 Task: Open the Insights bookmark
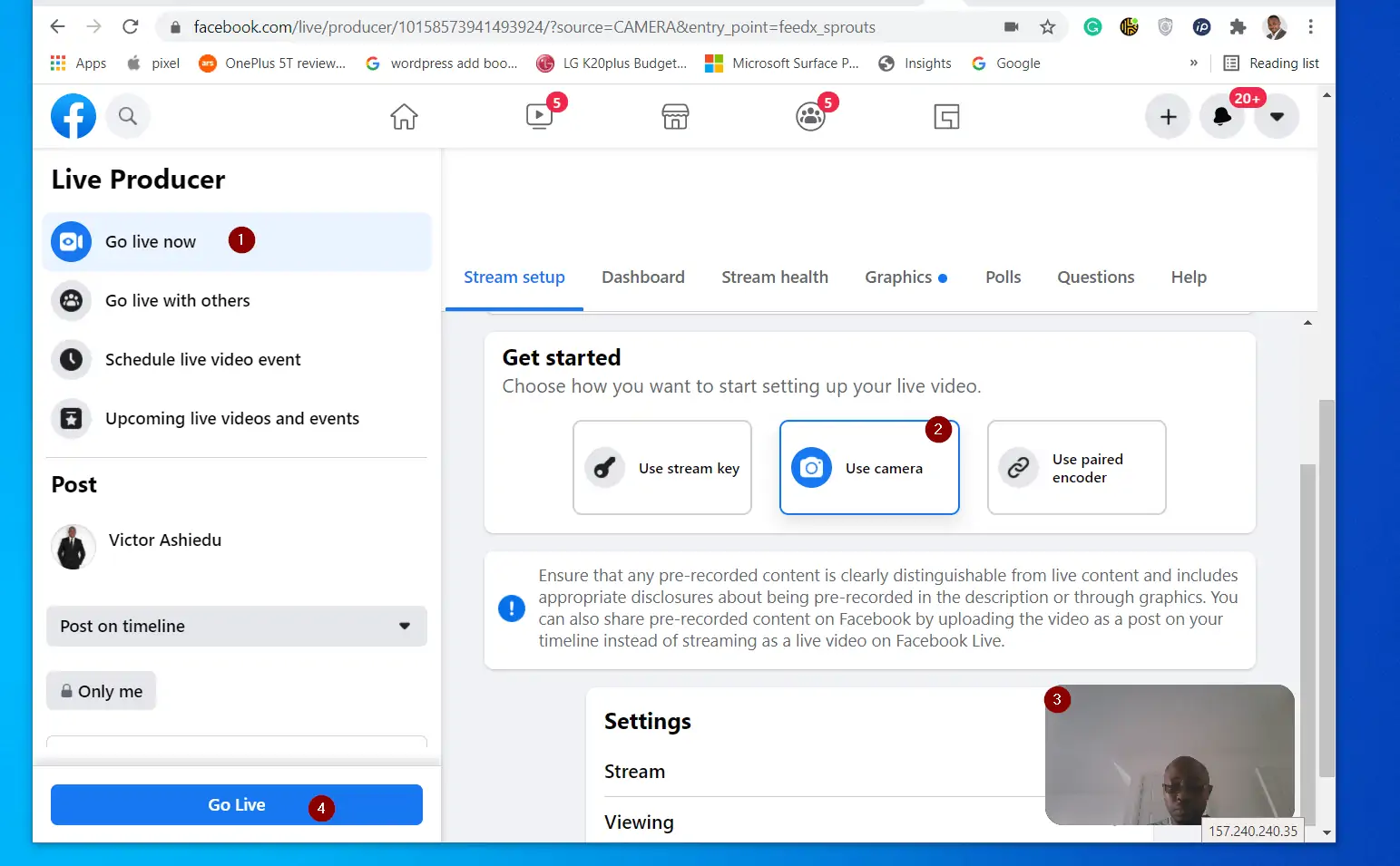(915, 63)
